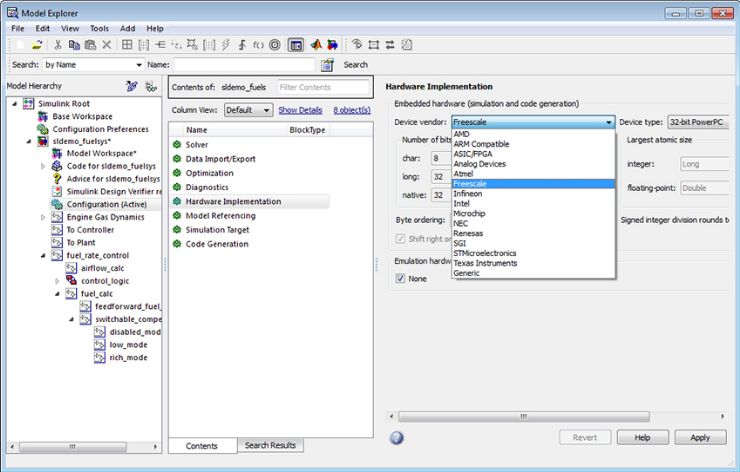Expand the Code for sldemo_fuelsys node
740x472 pixels.
point(43,166)
